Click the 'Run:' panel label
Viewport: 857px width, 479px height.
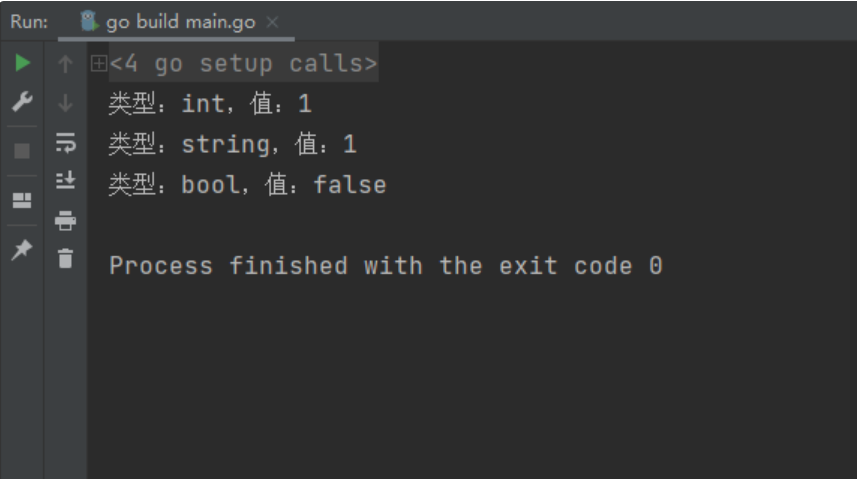click(29, 22)
